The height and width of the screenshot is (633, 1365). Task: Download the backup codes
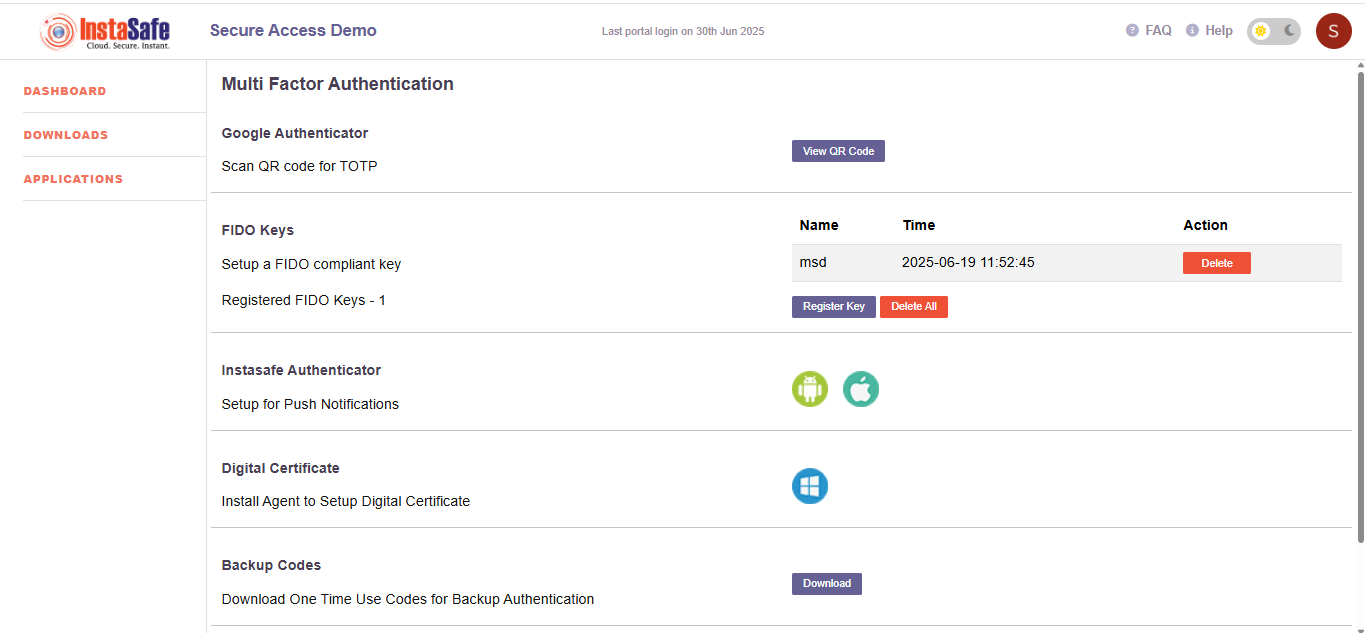click(827, 584)
